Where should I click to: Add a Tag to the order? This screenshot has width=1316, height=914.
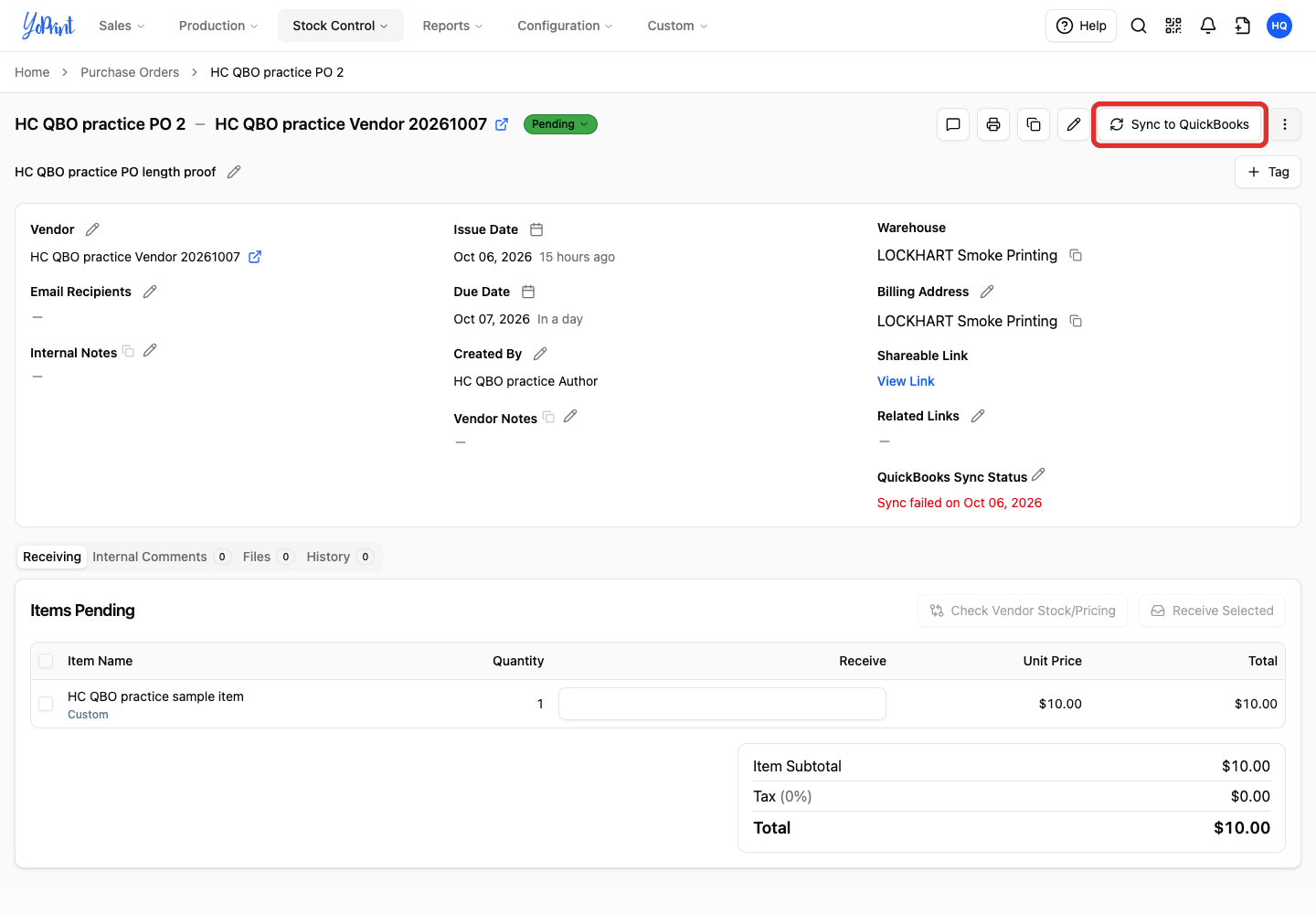click(1268, 172)
